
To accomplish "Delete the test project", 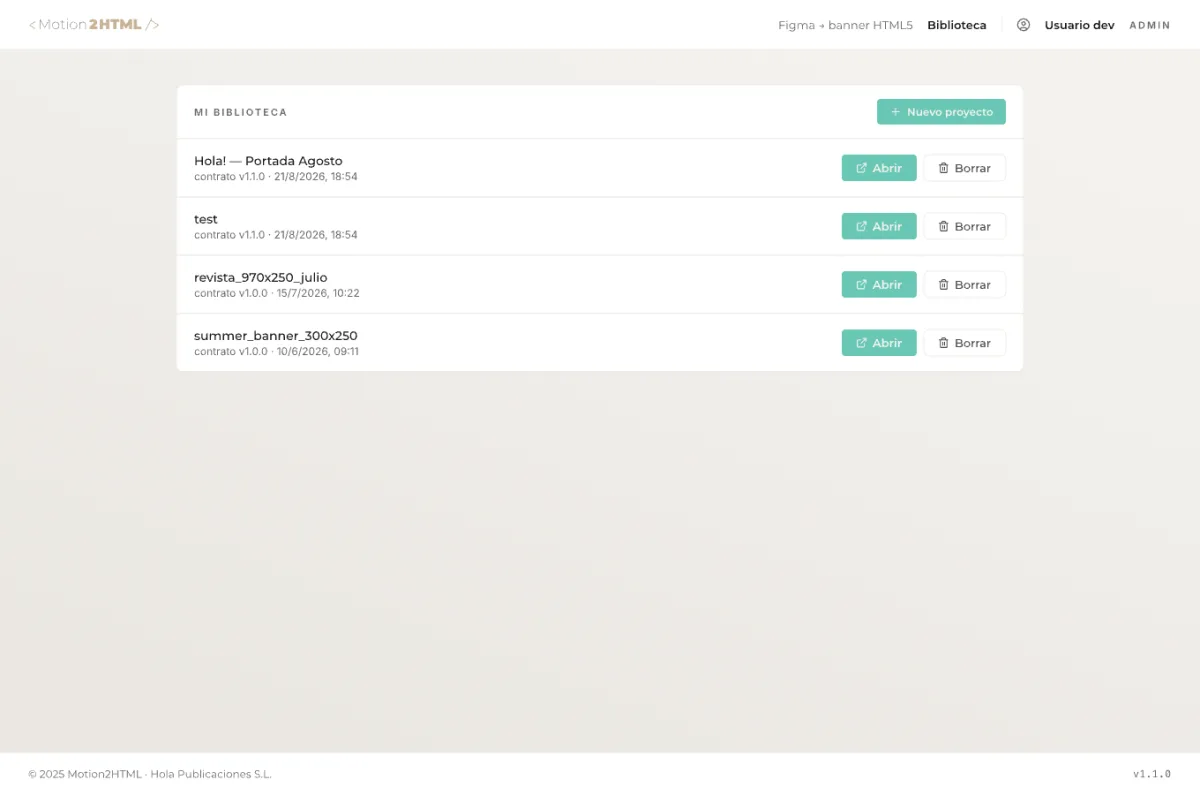I will coord(964,226).
